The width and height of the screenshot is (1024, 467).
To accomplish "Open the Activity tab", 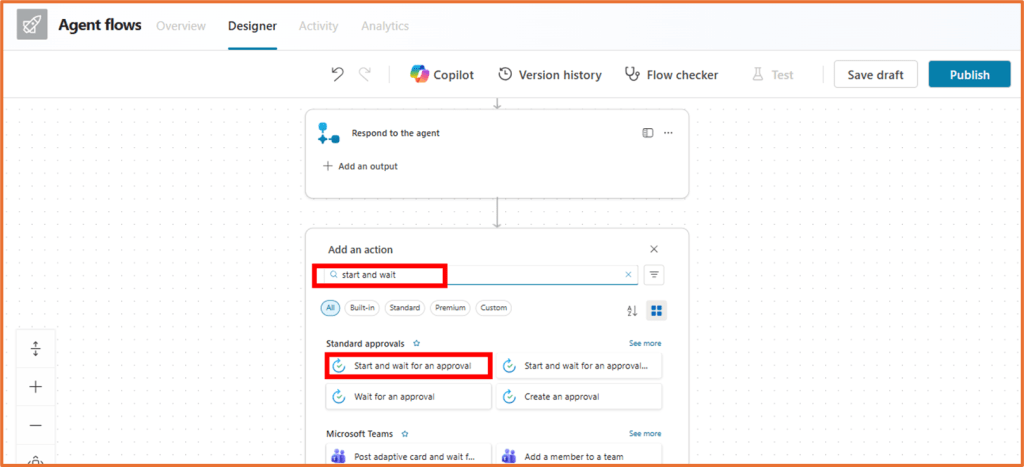I will pos(319,26).
